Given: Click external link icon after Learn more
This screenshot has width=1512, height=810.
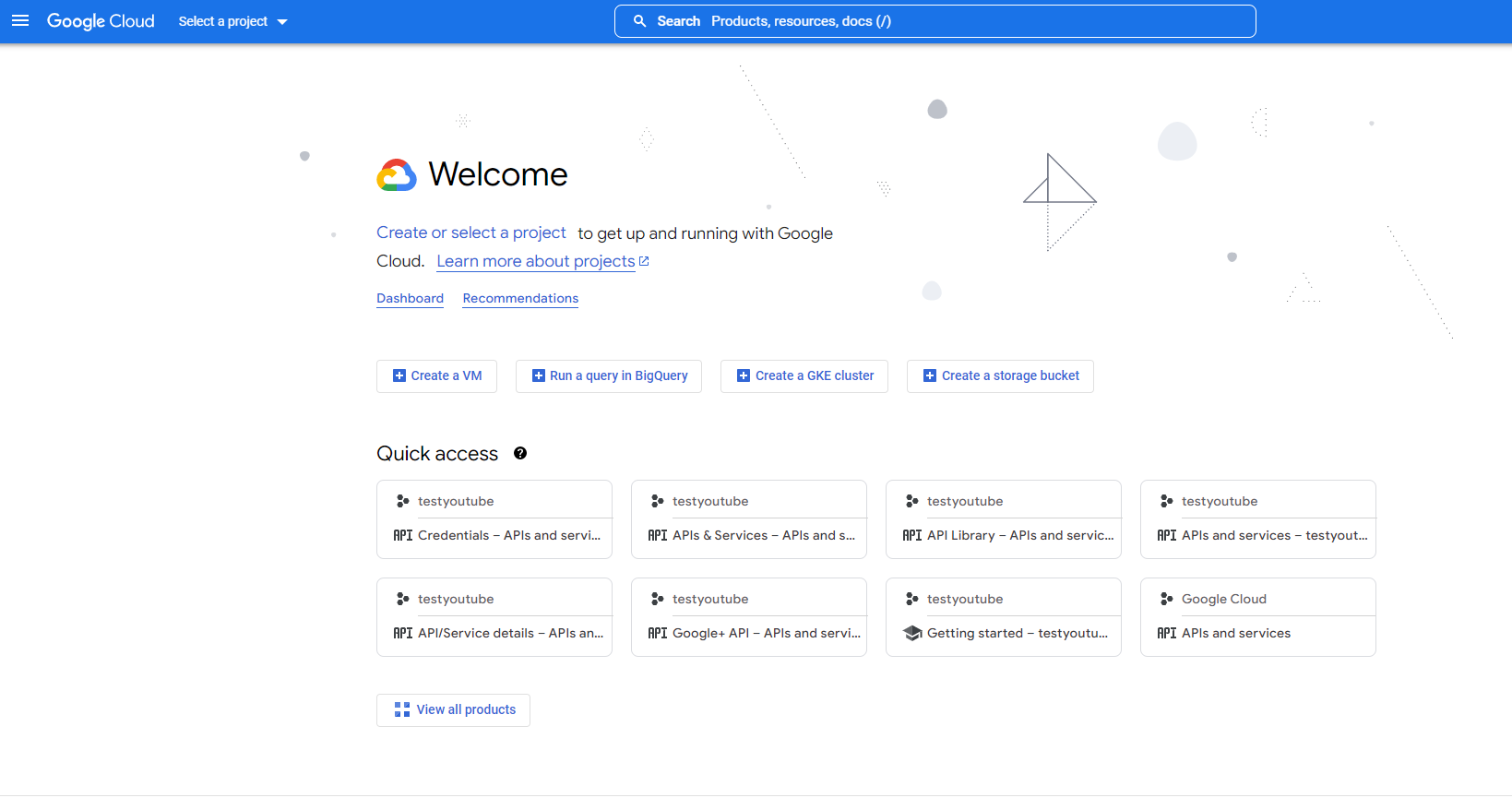Looking at the screenshot, I should (x=644, y=261).
